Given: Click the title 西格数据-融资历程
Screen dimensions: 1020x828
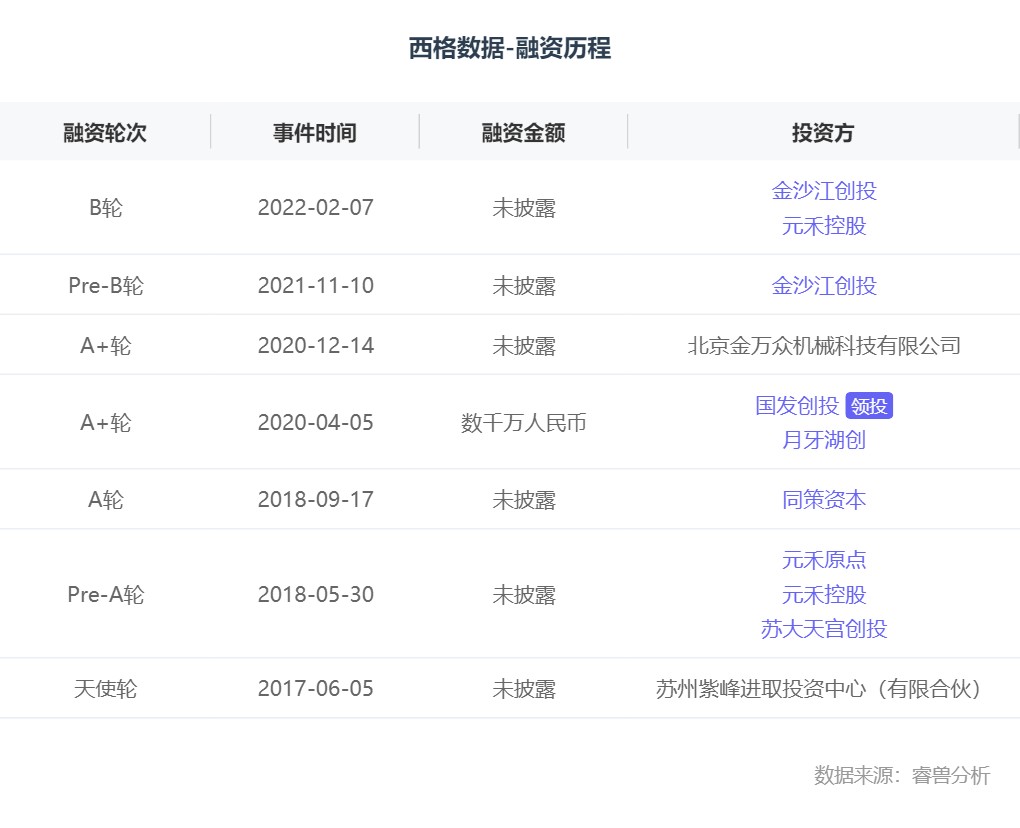Looking at the screenshot, I should coord(510,48).
